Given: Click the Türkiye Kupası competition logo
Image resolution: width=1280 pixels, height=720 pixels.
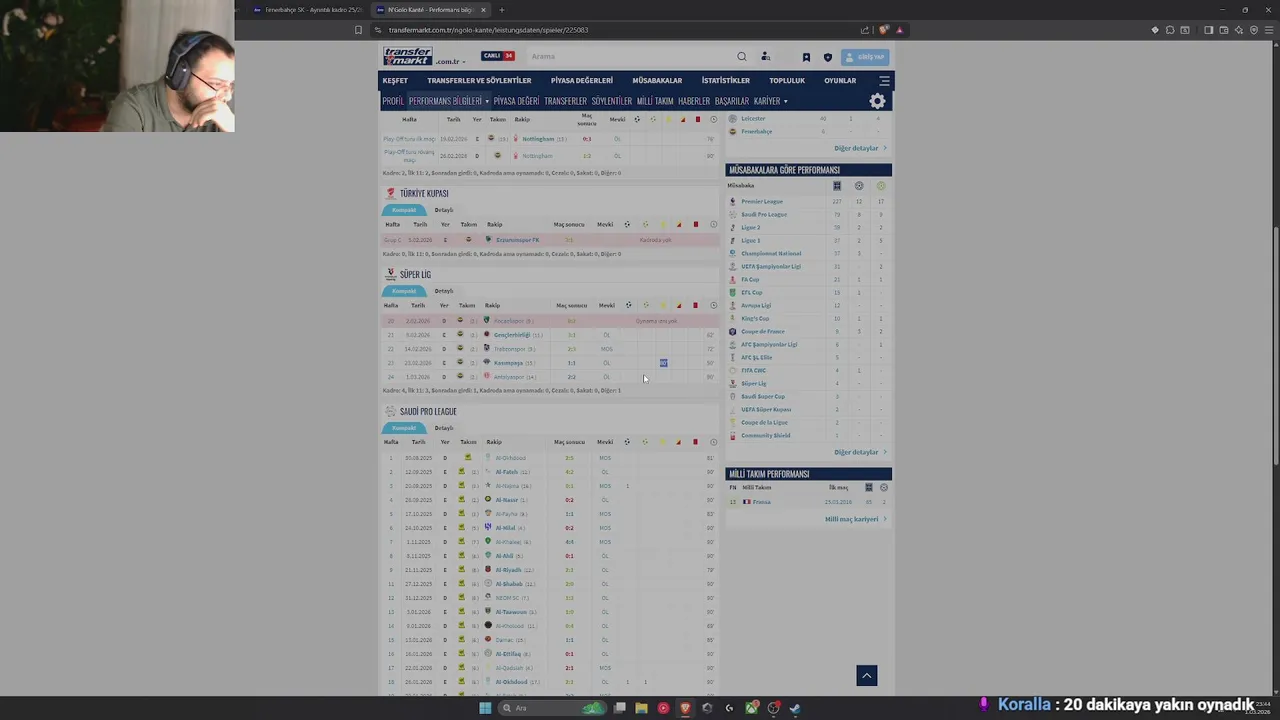Looking at the screenshot, I should (x=390, y=193).
